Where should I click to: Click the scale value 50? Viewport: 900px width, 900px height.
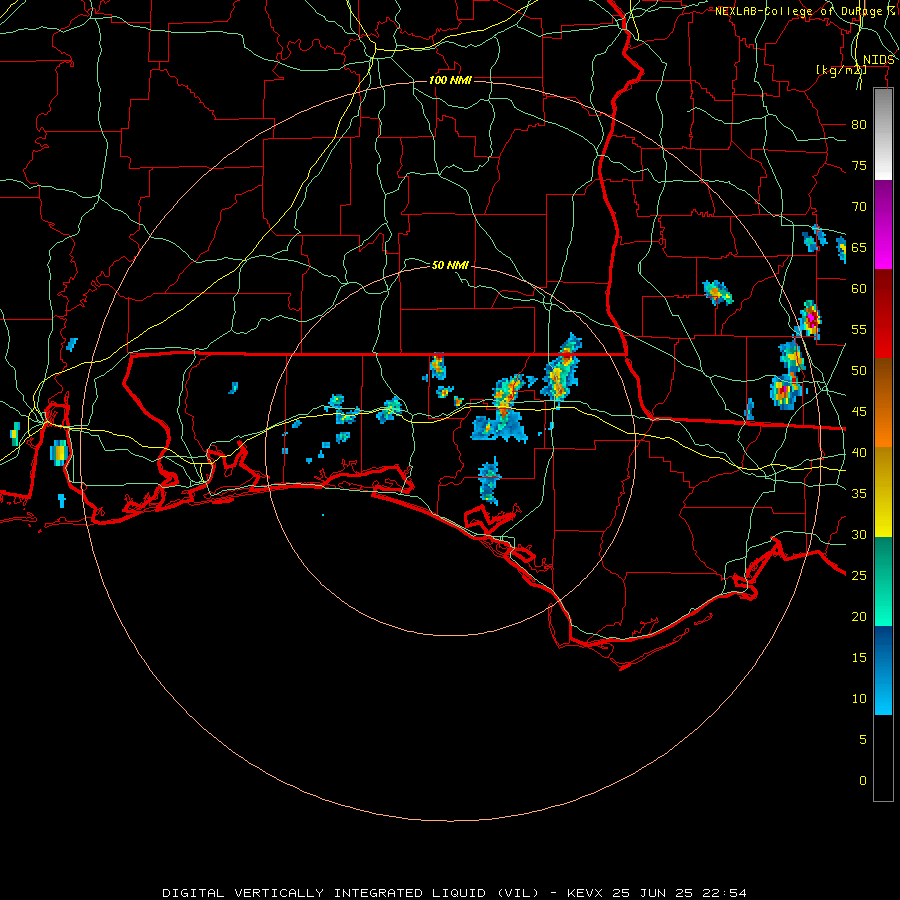pyautogui.click(x=859, y=371)
